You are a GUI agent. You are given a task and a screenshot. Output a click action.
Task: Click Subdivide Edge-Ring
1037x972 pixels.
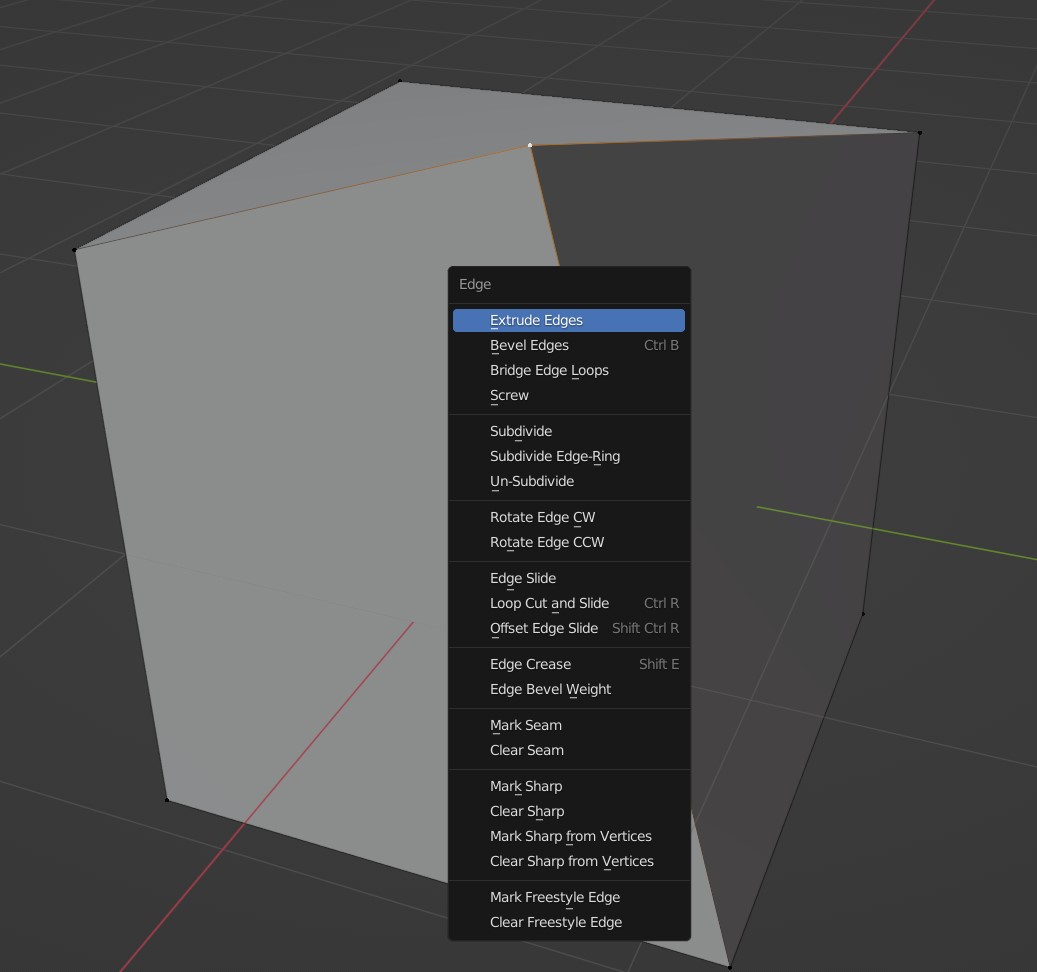point(569,456)
